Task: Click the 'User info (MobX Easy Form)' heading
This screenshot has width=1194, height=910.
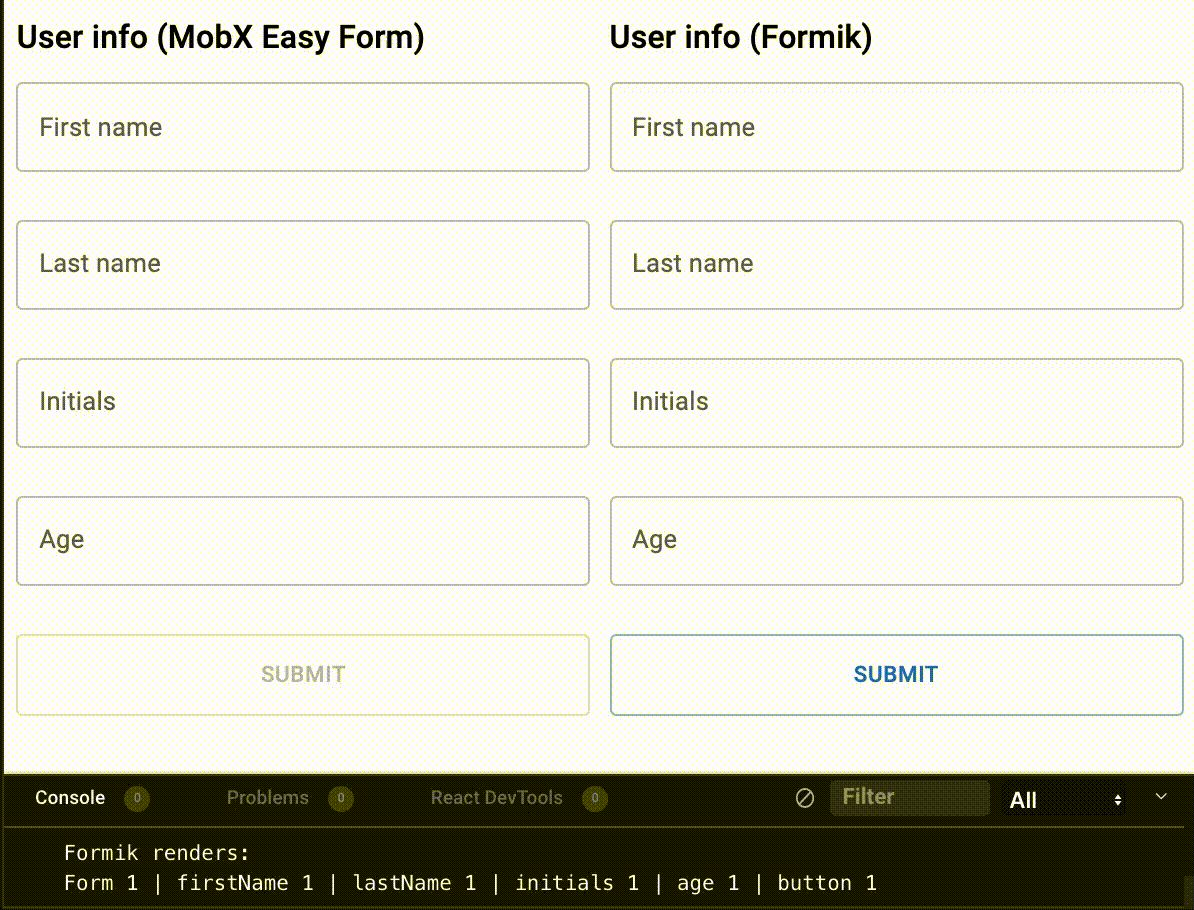Action: [221, 37]
